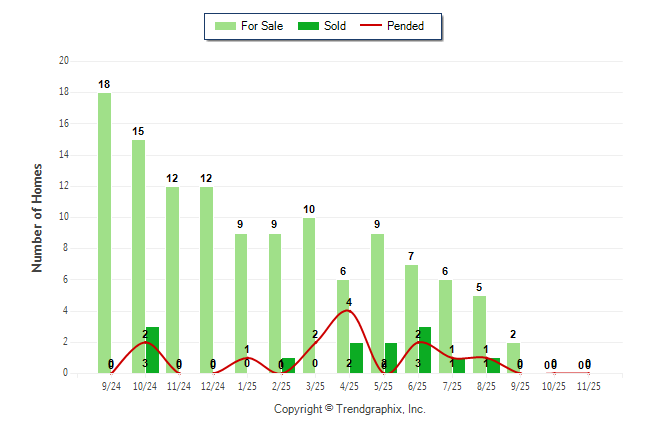Image resolution: width=646 pixels, height=434 pixels.
Task: Click the Trendgraphix copyright text
Action: 350,409
